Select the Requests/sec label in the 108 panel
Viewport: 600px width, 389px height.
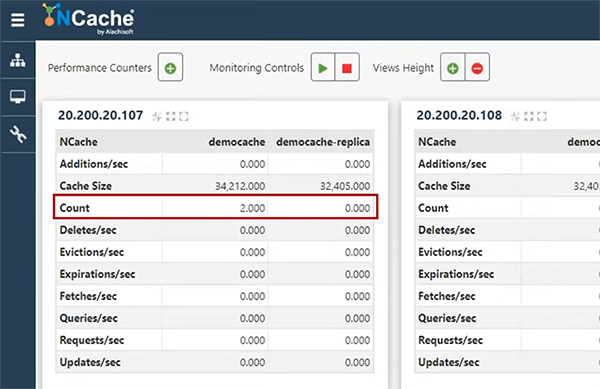[x=450, y=340]
